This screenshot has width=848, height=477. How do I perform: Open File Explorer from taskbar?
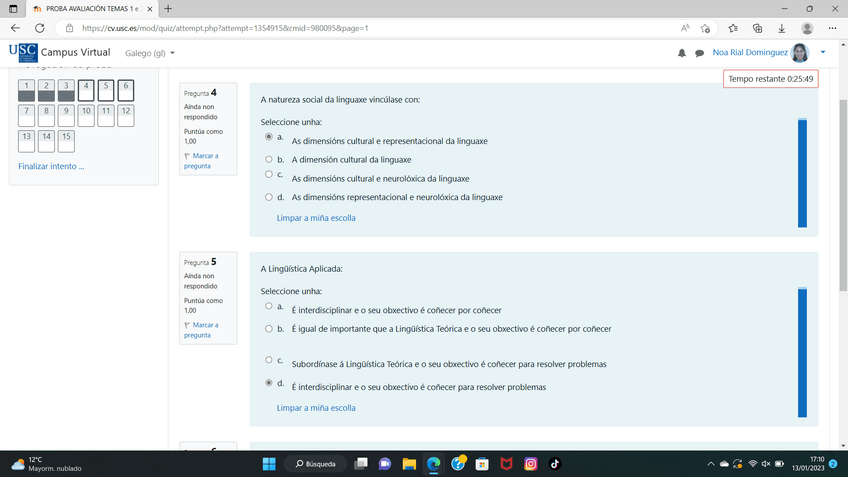409,464
